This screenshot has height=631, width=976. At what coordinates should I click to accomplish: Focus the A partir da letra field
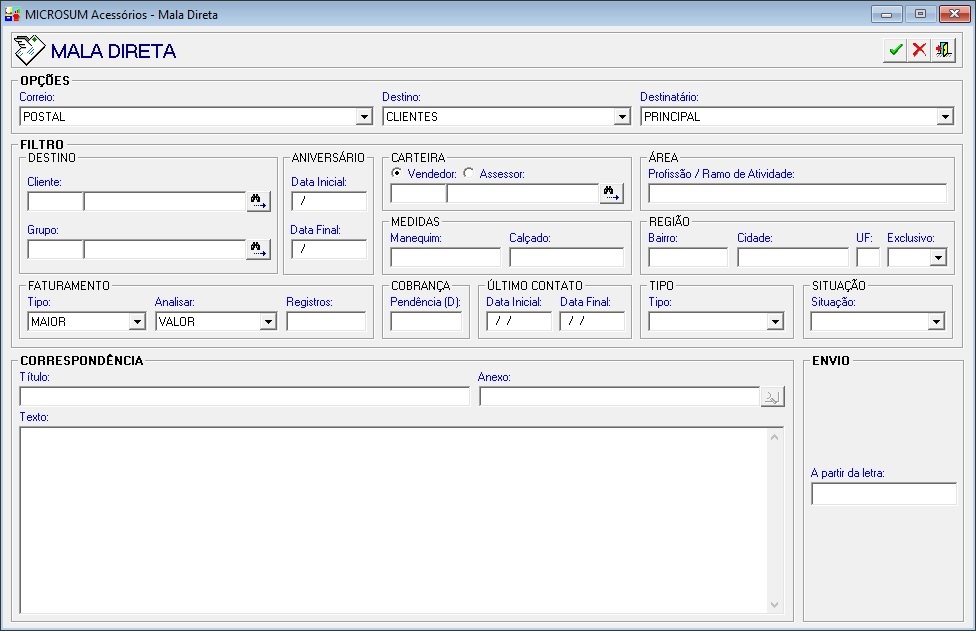coord(883,494)
